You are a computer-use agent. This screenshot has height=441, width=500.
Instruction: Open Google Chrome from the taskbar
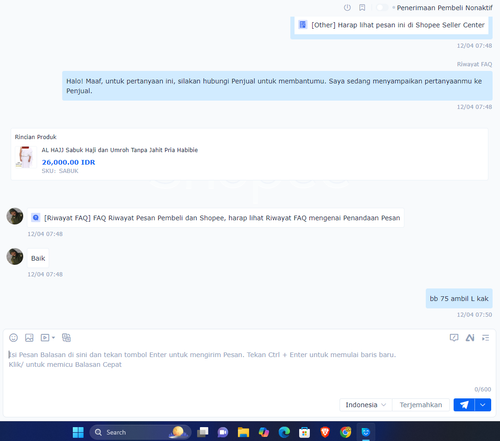(346, 432)
